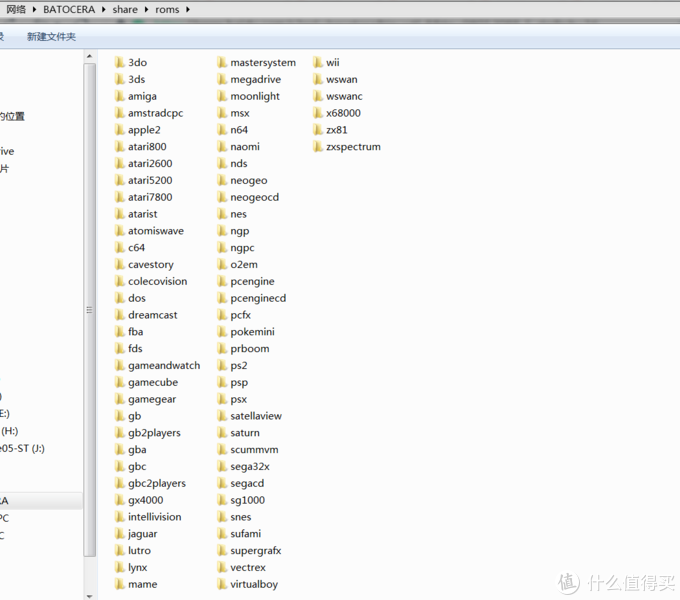This screenshot has width=680, height=600.
Task: Select the ps2 folder icon
Action: [222, 365]
